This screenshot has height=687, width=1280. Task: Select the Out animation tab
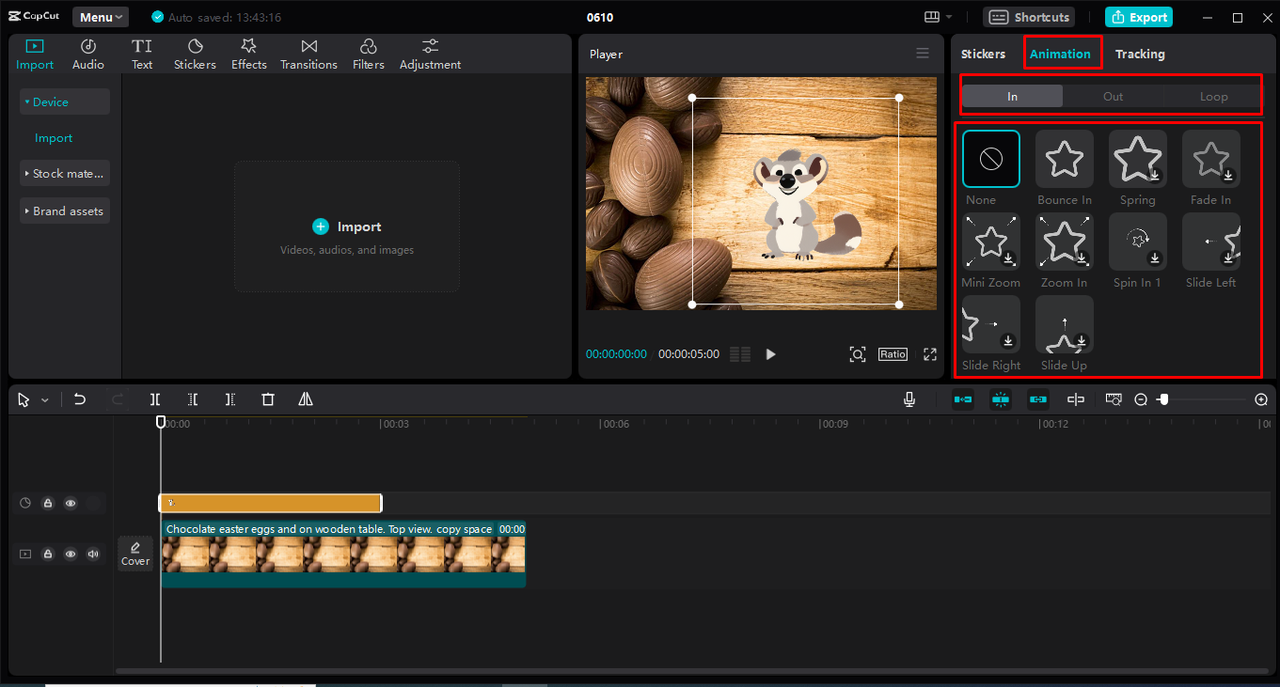[1113, 96]
